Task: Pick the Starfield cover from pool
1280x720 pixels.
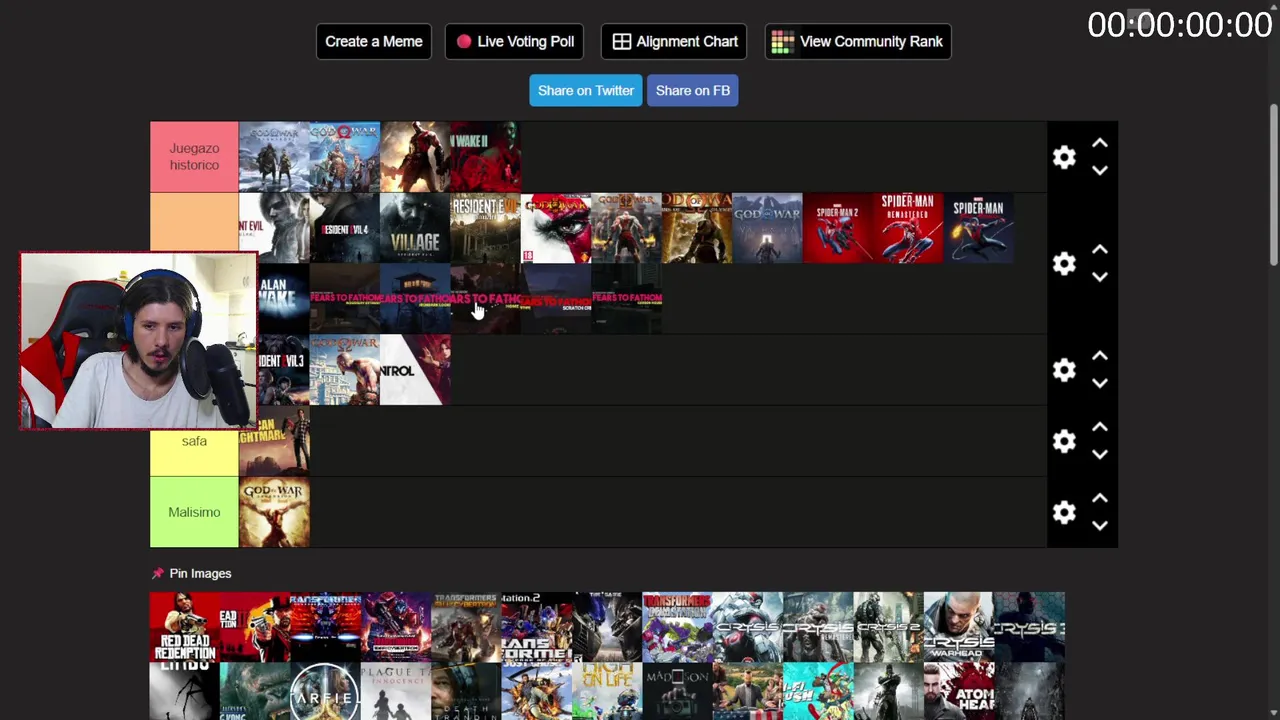Action: pos(325,691)
